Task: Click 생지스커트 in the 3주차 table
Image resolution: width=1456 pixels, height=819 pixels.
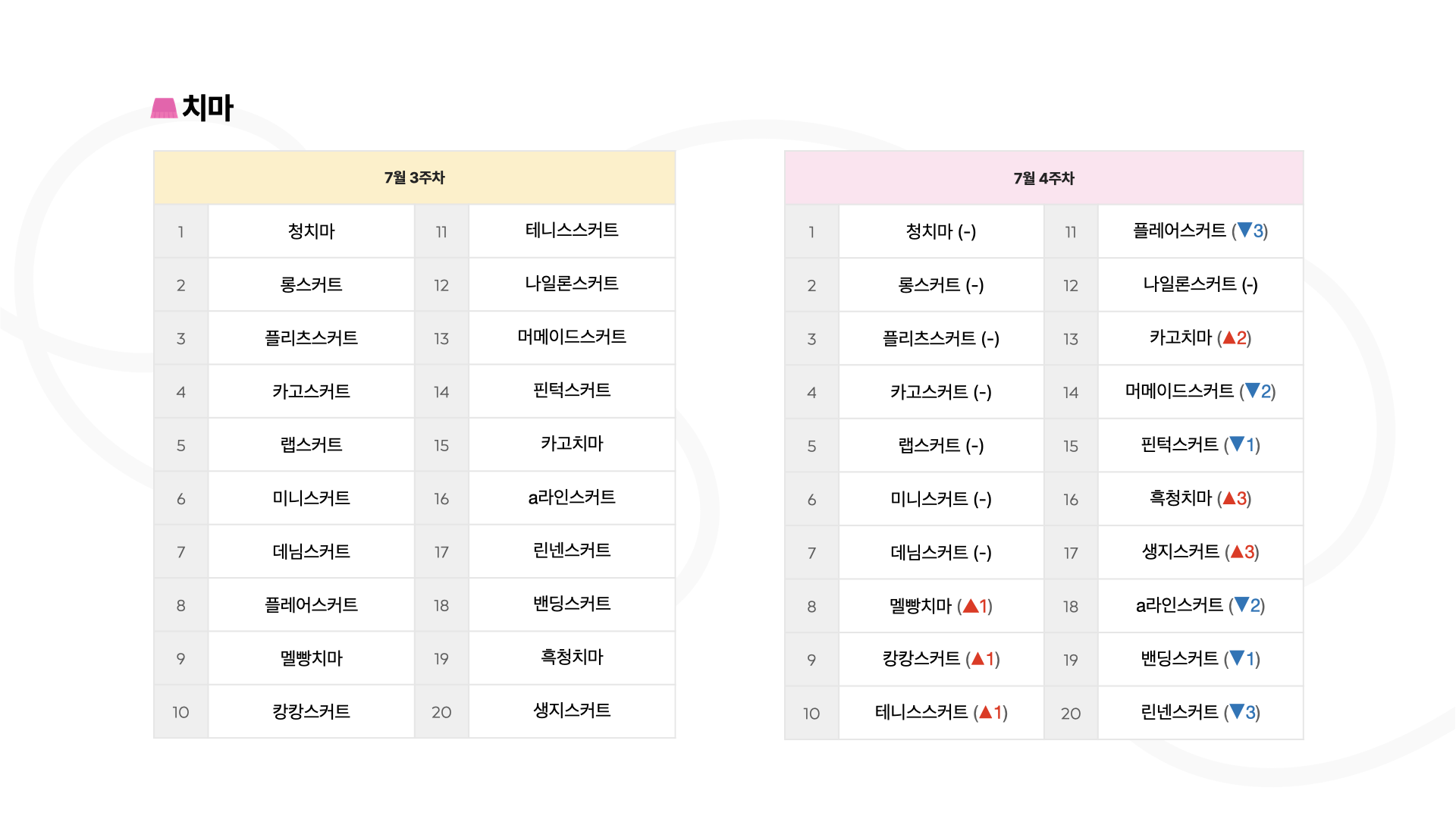Action: [x=572, y=711]
